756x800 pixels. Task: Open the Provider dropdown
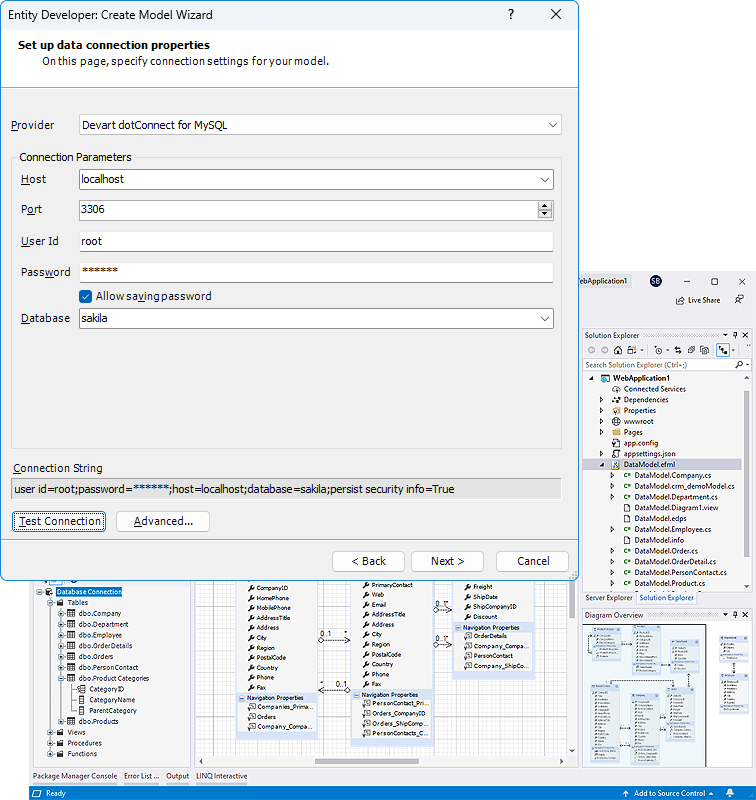pyautogui.click(x=552, y=125)
